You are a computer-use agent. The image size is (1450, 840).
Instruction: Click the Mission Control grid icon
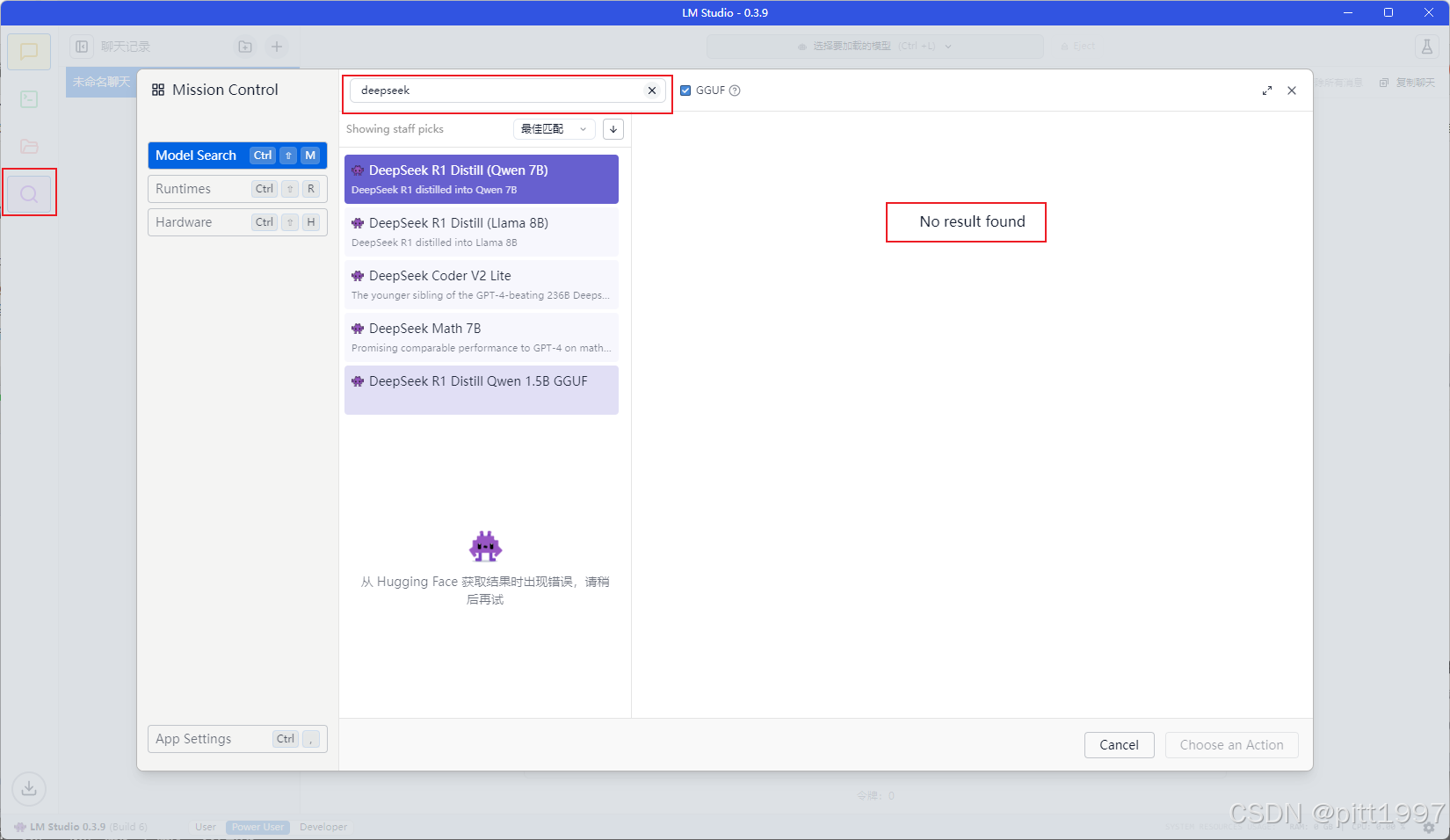pos(158,90)
